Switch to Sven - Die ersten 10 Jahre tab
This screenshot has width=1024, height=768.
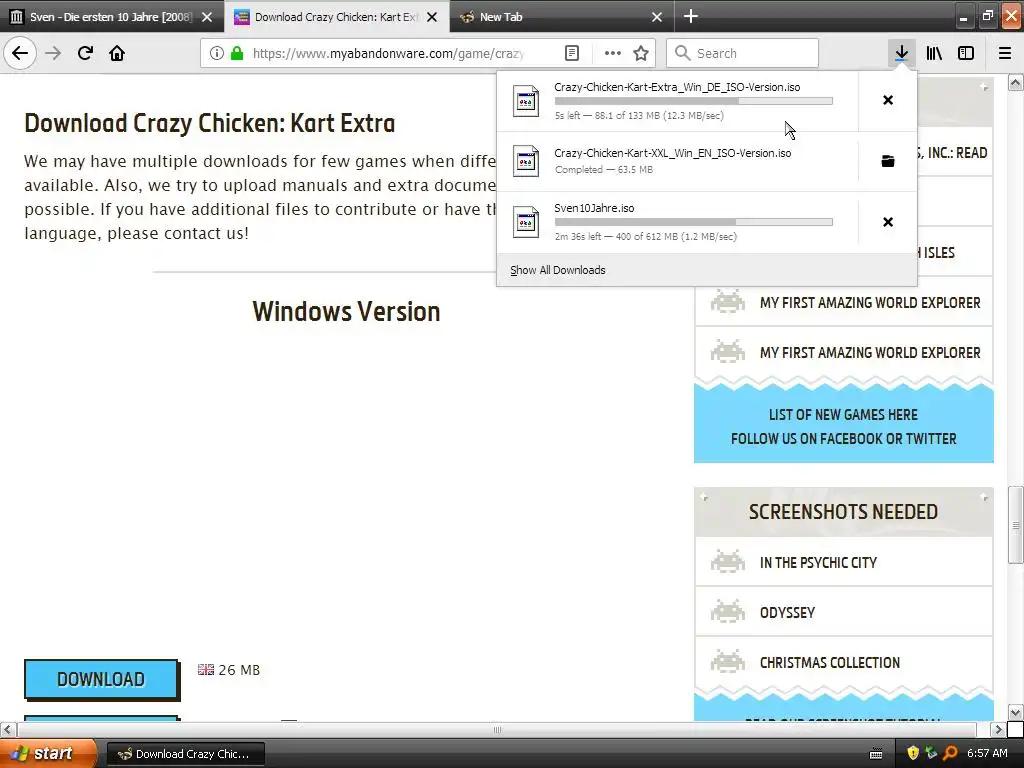point(111,17)
